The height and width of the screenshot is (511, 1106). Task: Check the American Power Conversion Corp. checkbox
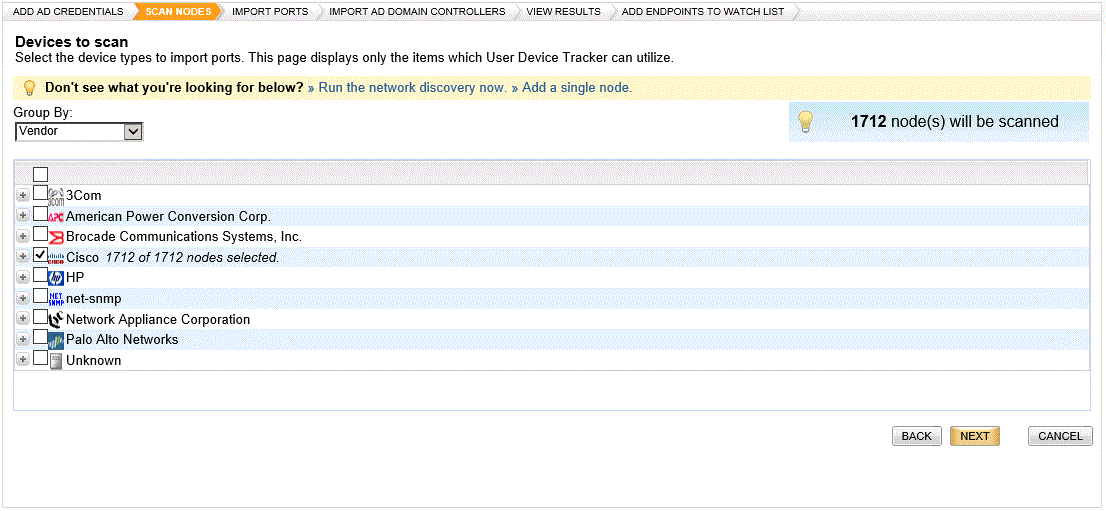[41, 213]
